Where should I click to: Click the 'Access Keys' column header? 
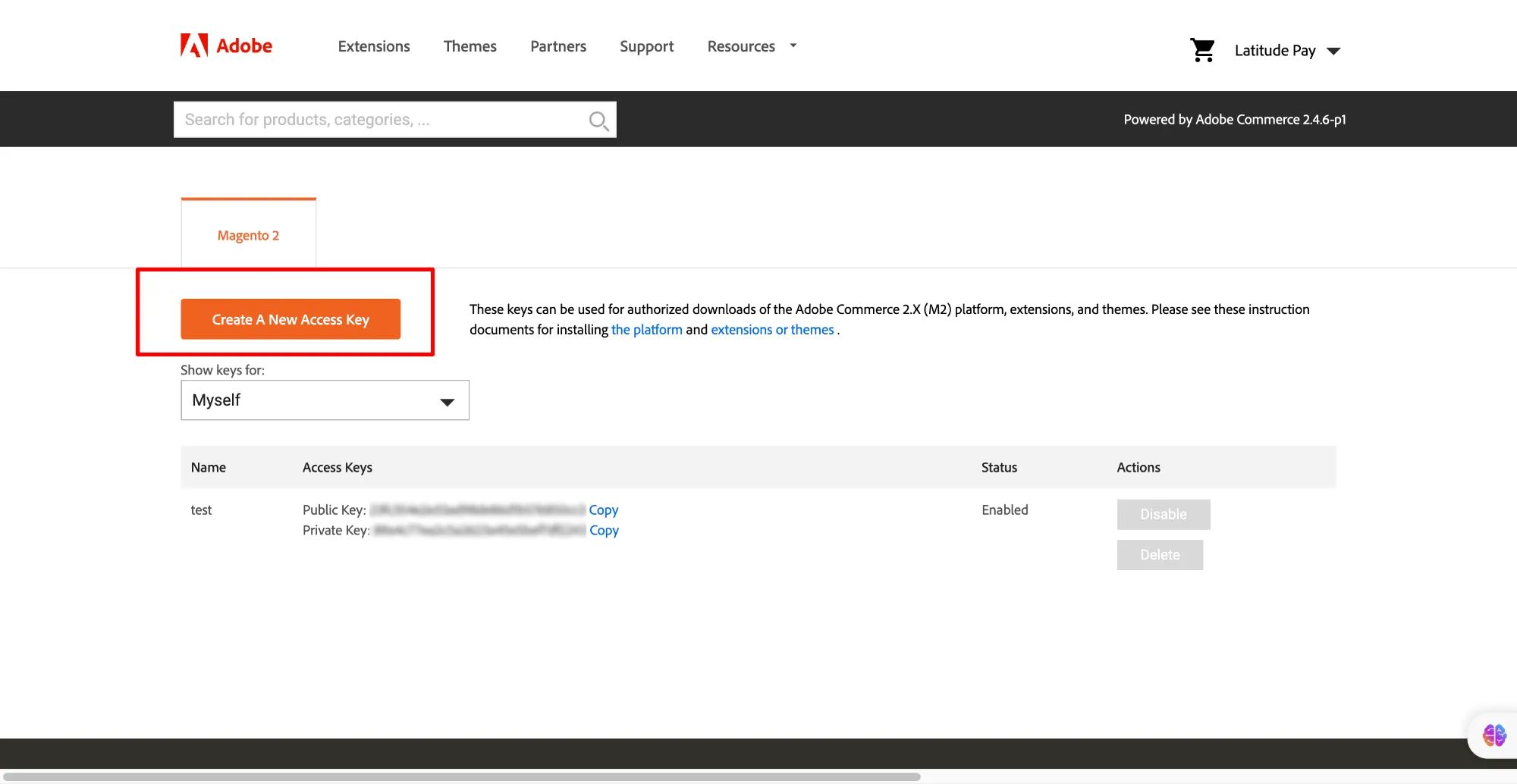coord(338,468)
